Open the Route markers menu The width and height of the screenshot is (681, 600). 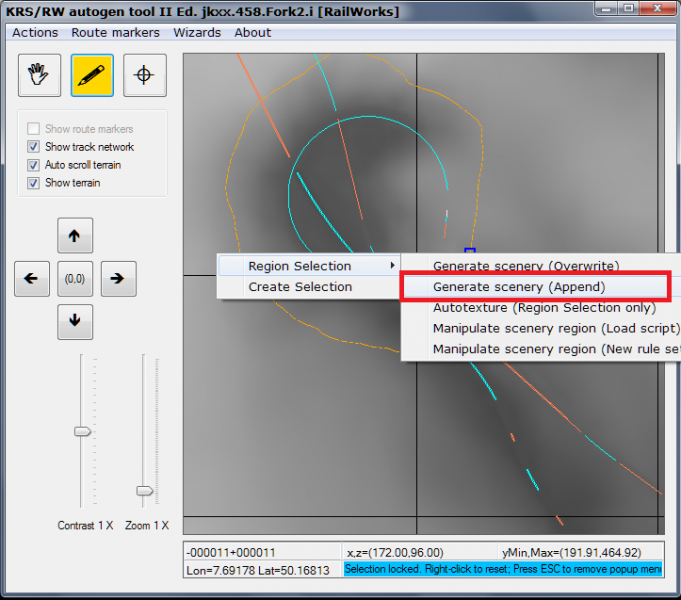pos(115,33)
